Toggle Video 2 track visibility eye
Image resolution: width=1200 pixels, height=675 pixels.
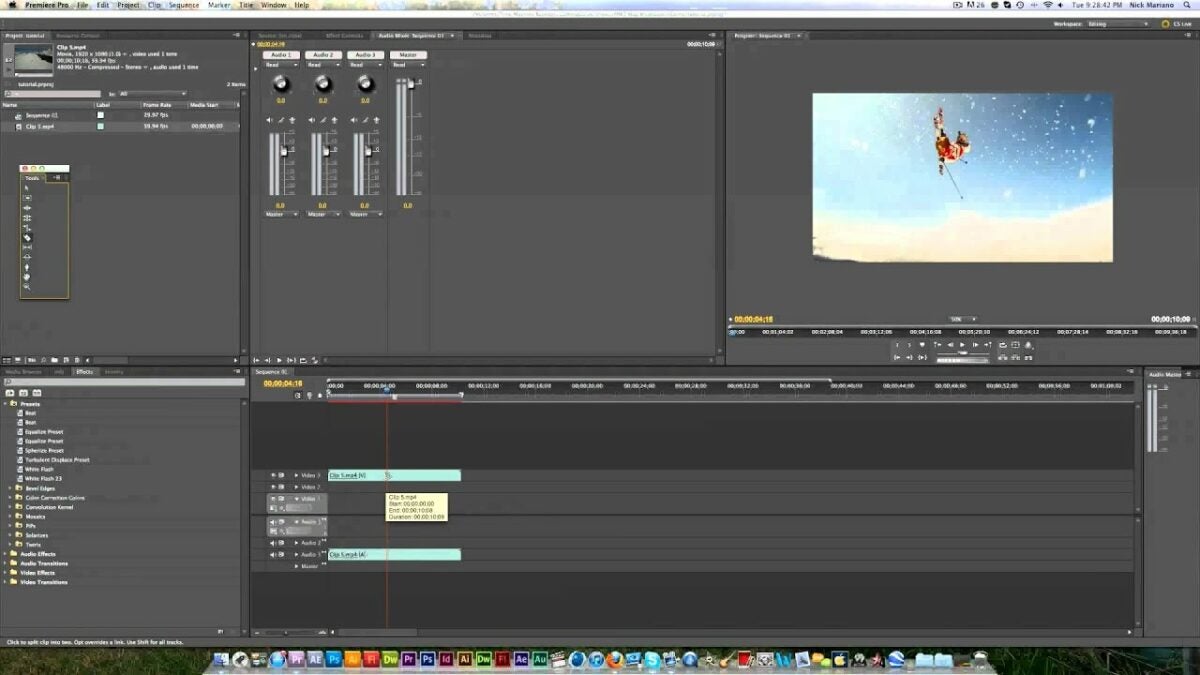point(273,487)
